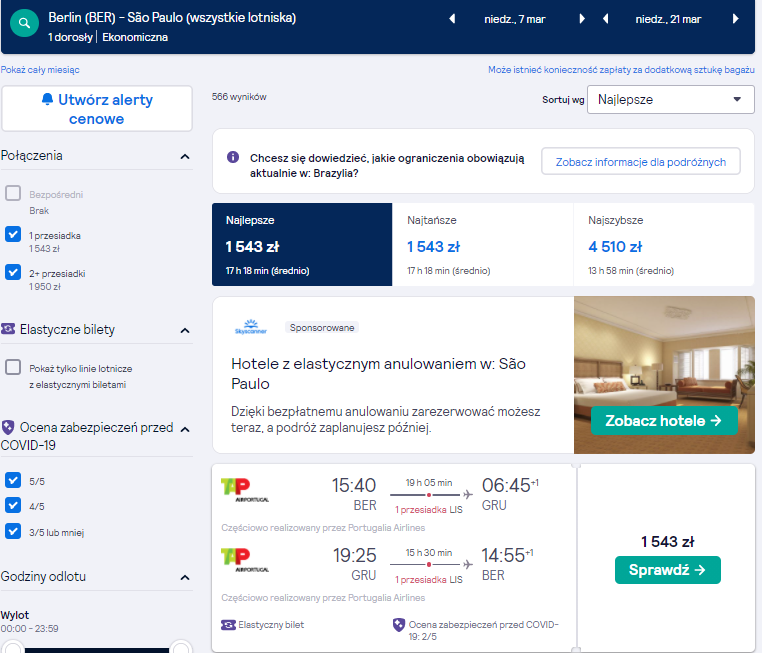Click TAP Air Portugal logo on outbound flight
762x653 pixels.
click(x=245, y=490)
